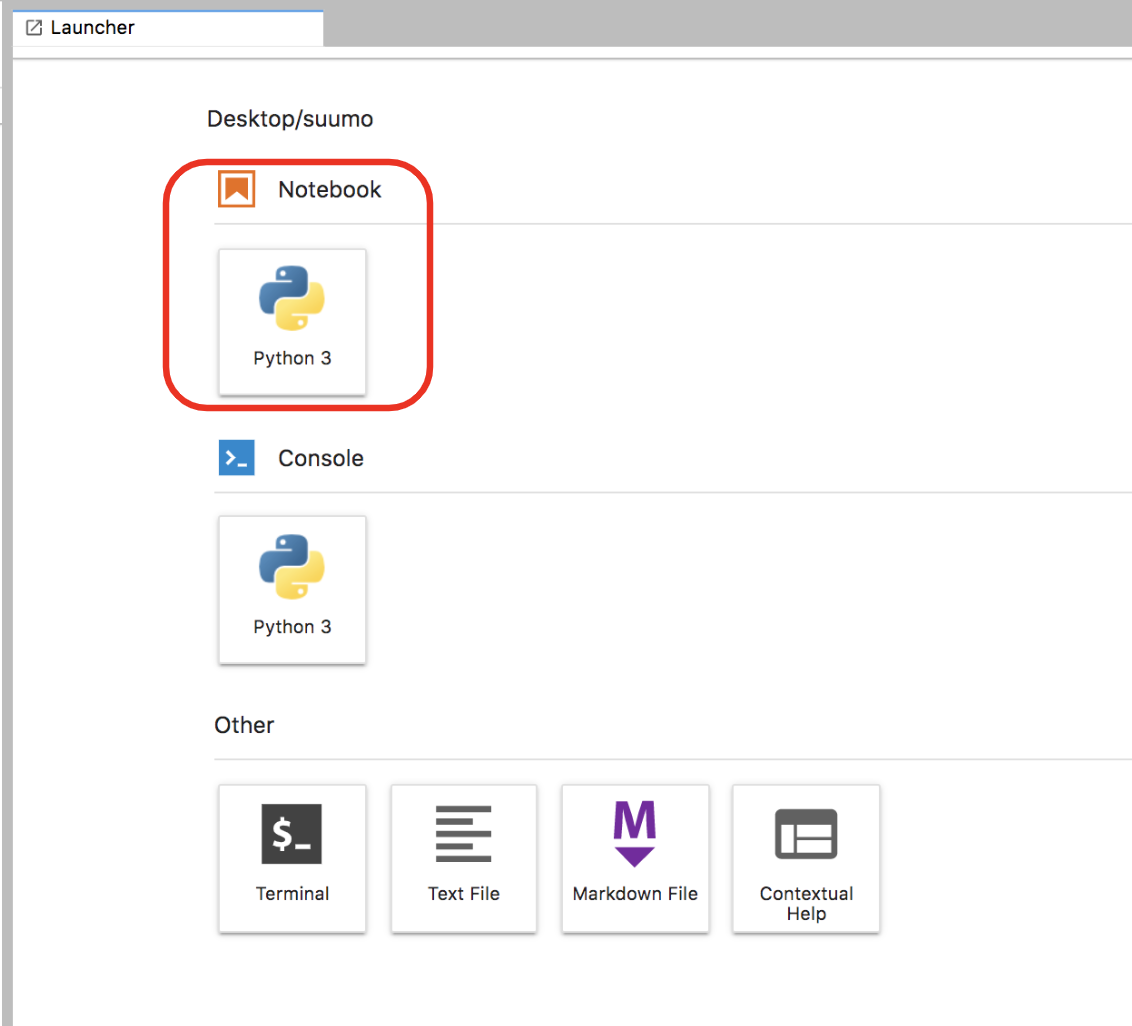
Task: Click the orange Notebook section icon
Action: pos(237,189)
